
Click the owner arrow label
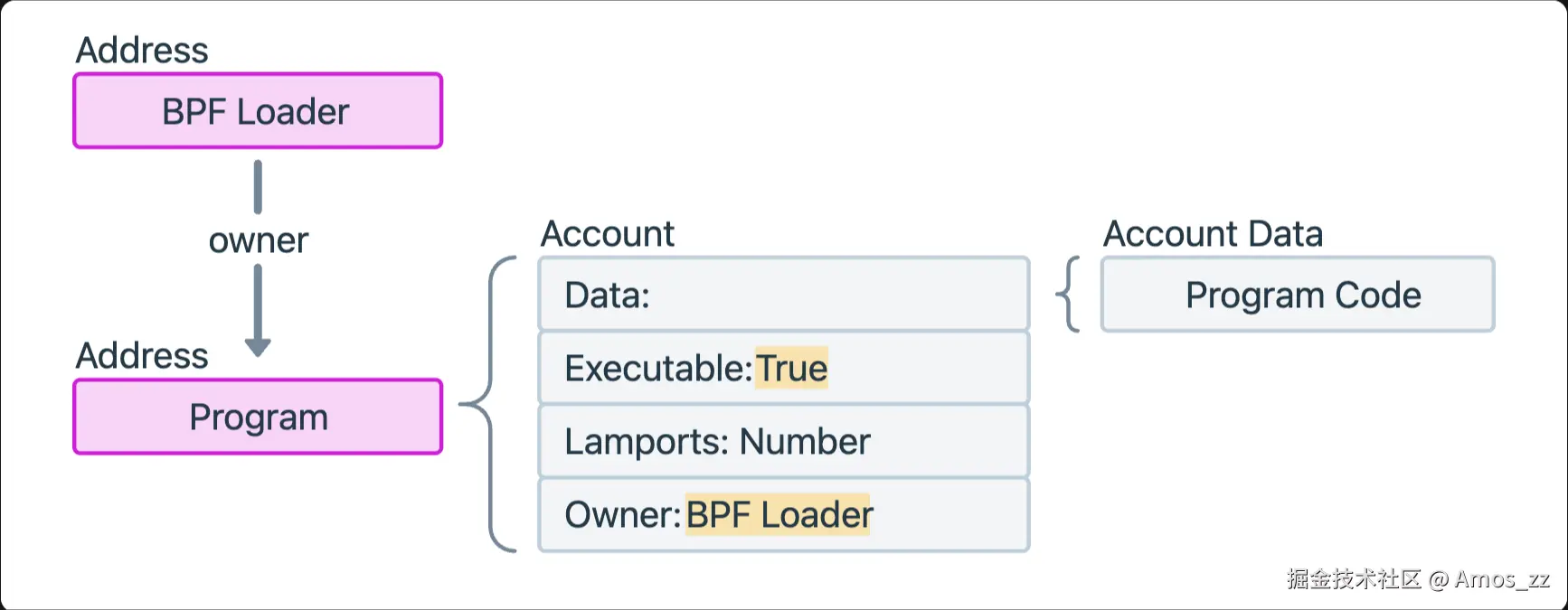(259, 240)
